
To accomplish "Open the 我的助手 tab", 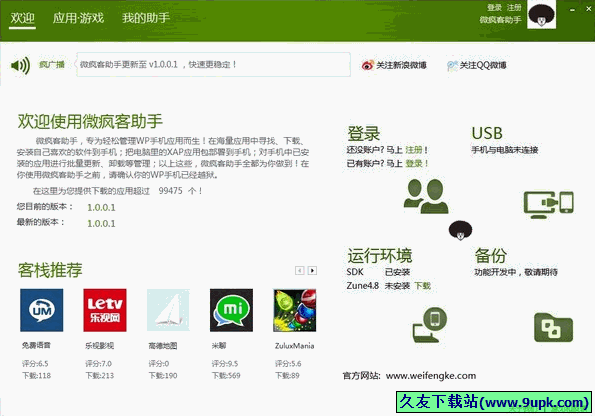I will pyautogui.click(x=146, y=17).
